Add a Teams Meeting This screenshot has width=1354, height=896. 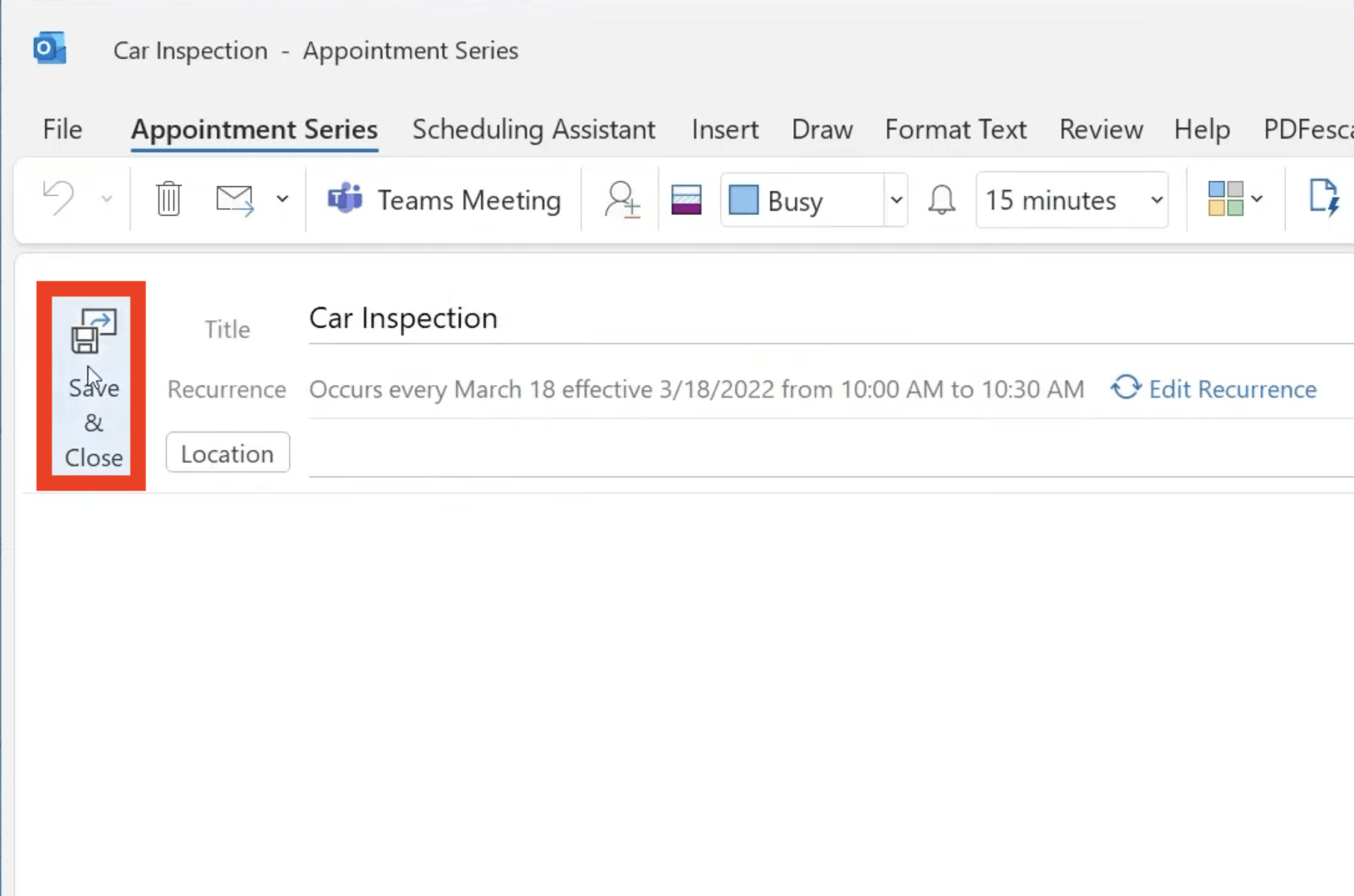pos(444,200)
